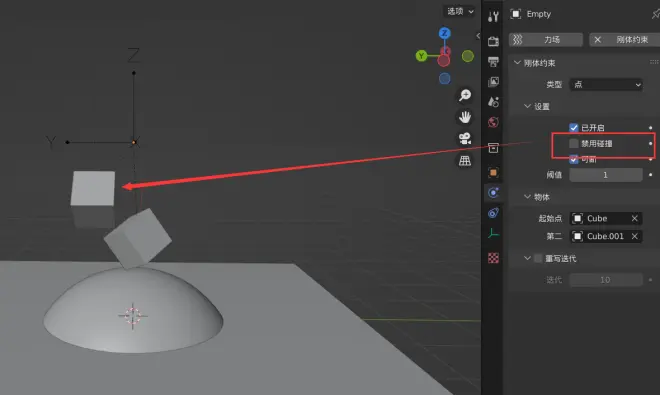Switch perspective/orthographic with grid icon
The image size is (660, 395).
pyautogui.click(x=465, y=160)
